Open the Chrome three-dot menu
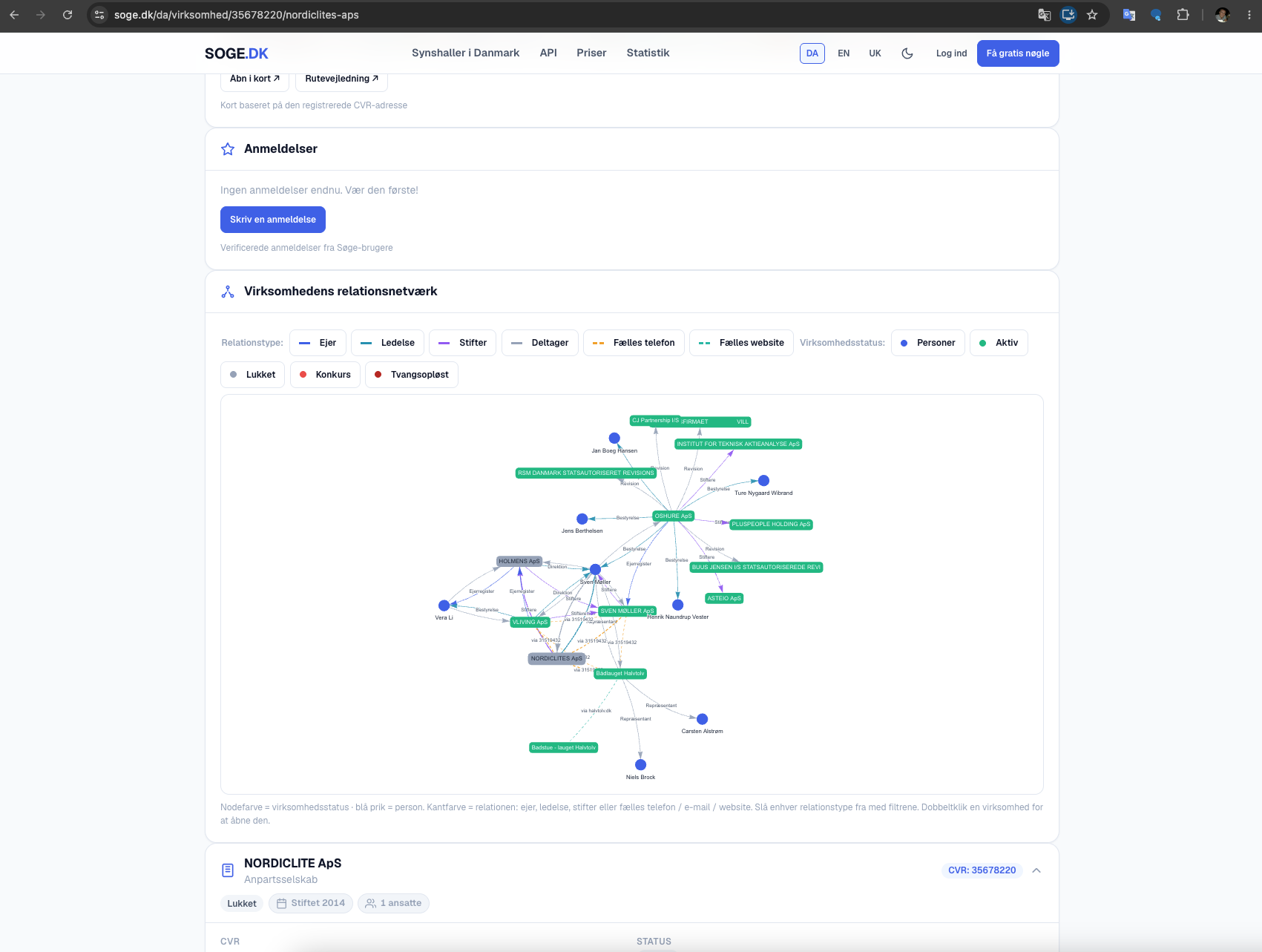This screenshot has width=1262, height=952. click(x=1249, y=15)
